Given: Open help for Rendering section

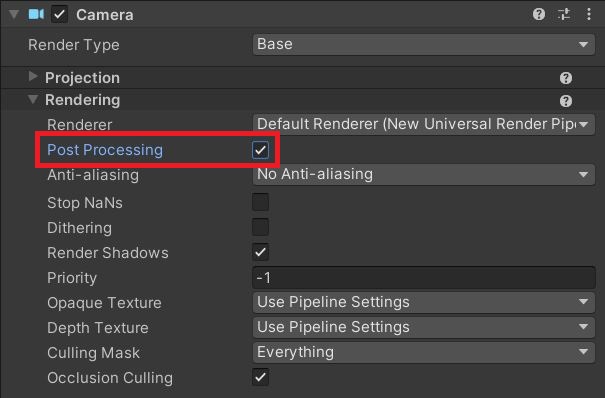Looking at the screenshot, I should [566, 101].
